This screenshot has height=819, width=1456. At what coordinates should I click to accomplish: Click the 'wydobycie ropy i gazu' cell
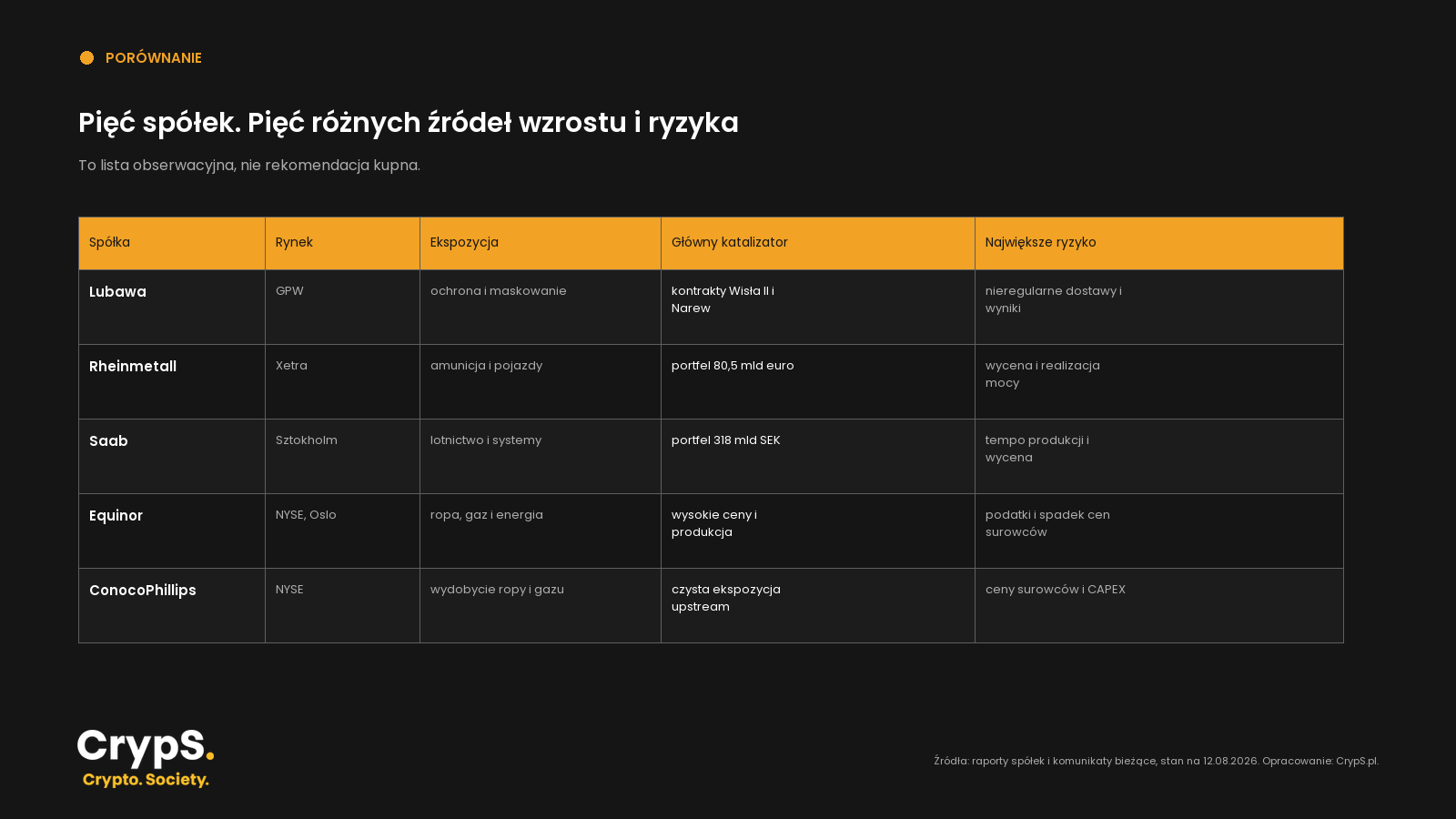coord(541,606)
